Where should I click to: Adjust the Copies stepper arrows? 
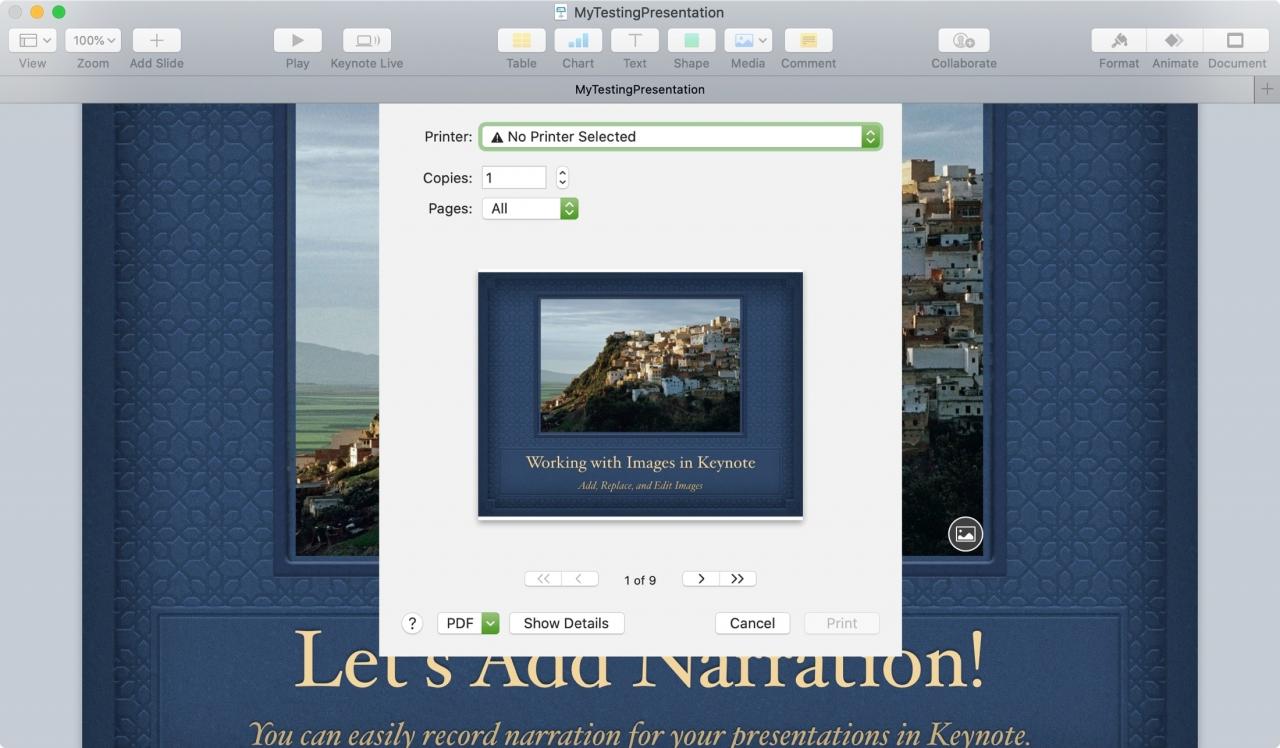point(562,178)
